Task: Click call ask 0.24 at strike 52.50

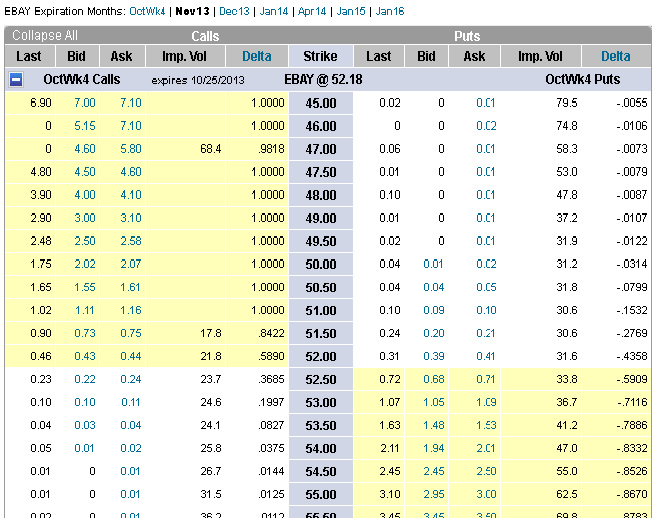Action: tap(131, 379)
